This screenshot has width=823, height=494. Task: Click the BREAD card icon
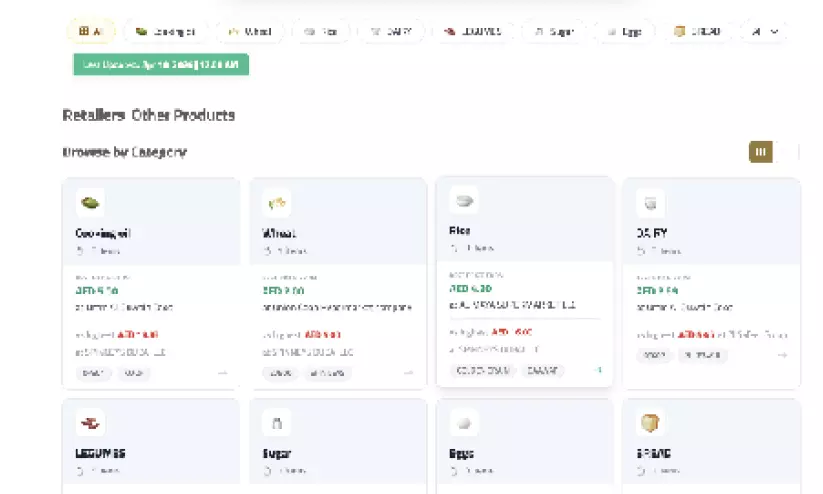click(650, 422)
